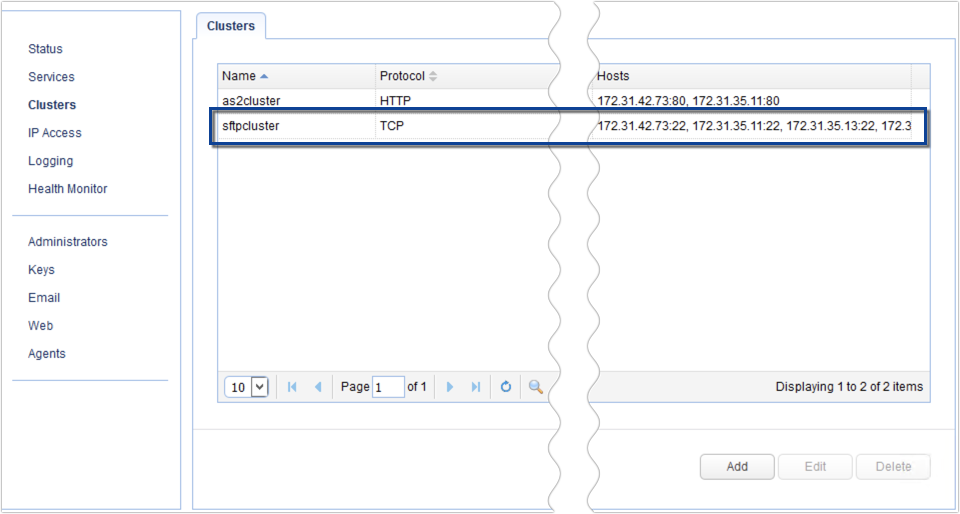Go to next page arrow
This screenshot has height=514, width=960.
pos(450,387)
